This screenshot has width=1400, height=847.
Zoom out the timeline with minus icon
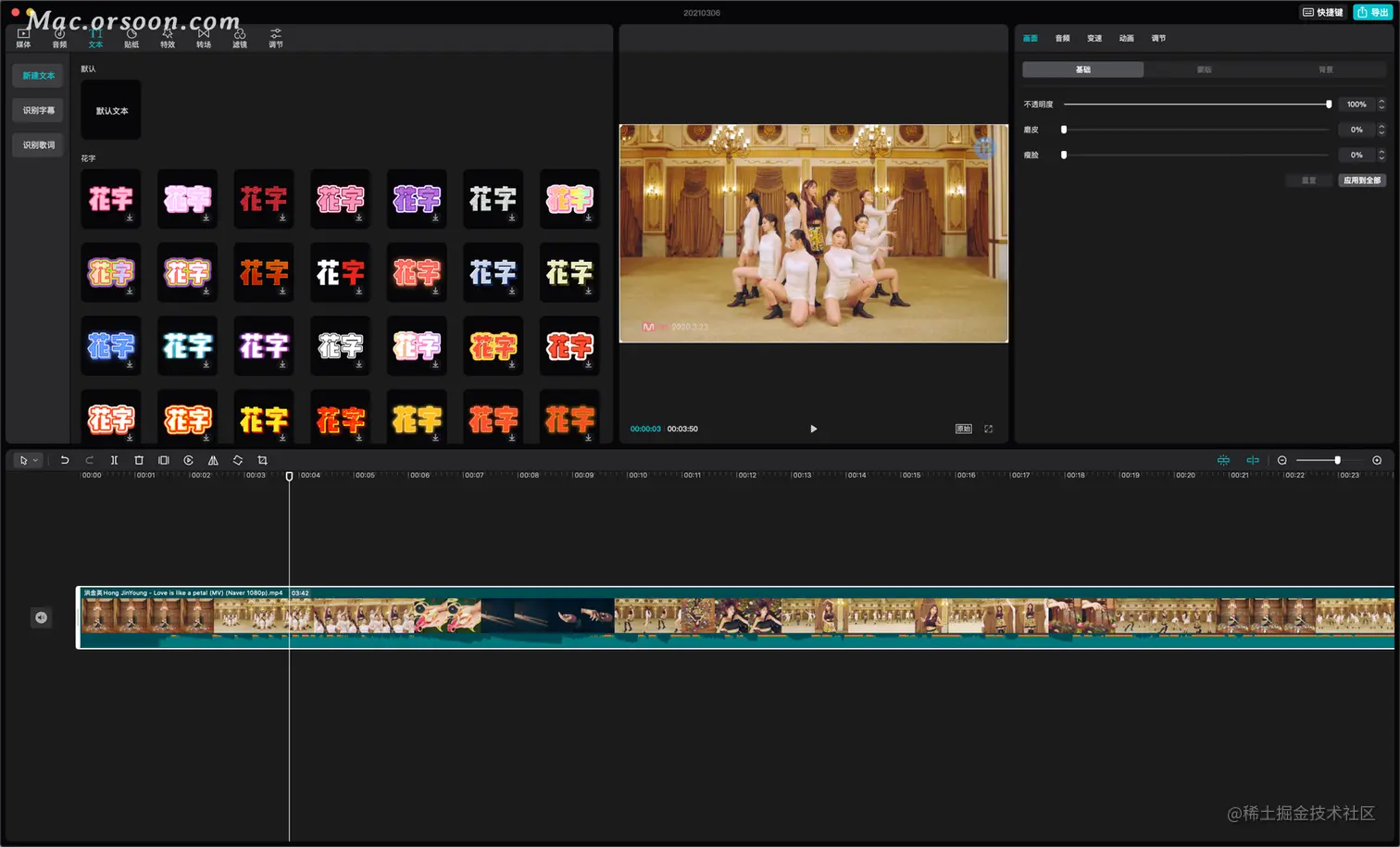[1282, 460]
